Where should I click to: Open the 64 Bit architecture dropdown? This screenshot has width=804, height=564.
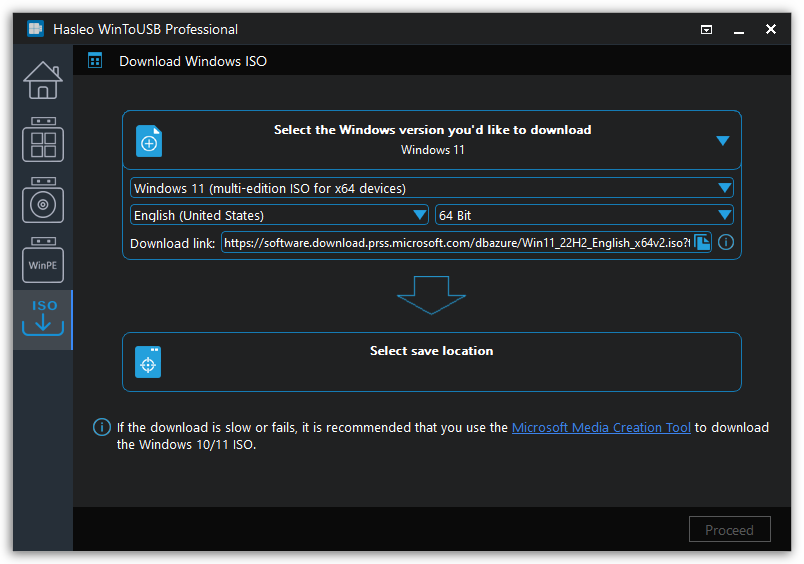pos(584,215)
